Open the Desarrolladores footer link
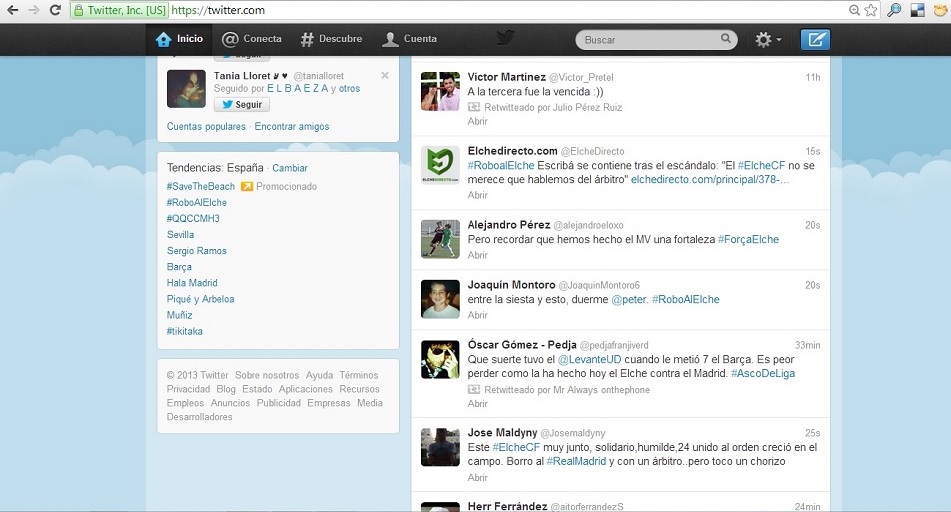Viewport: 951px width, 512px height. point(200,417)
